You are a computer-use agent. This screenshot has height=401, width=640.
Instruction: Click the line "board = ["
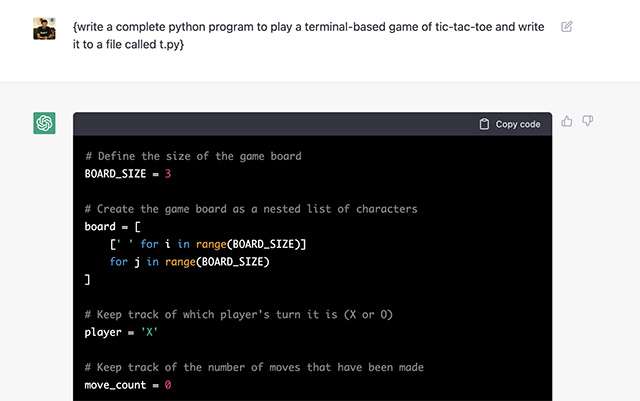tap(113, 227)
